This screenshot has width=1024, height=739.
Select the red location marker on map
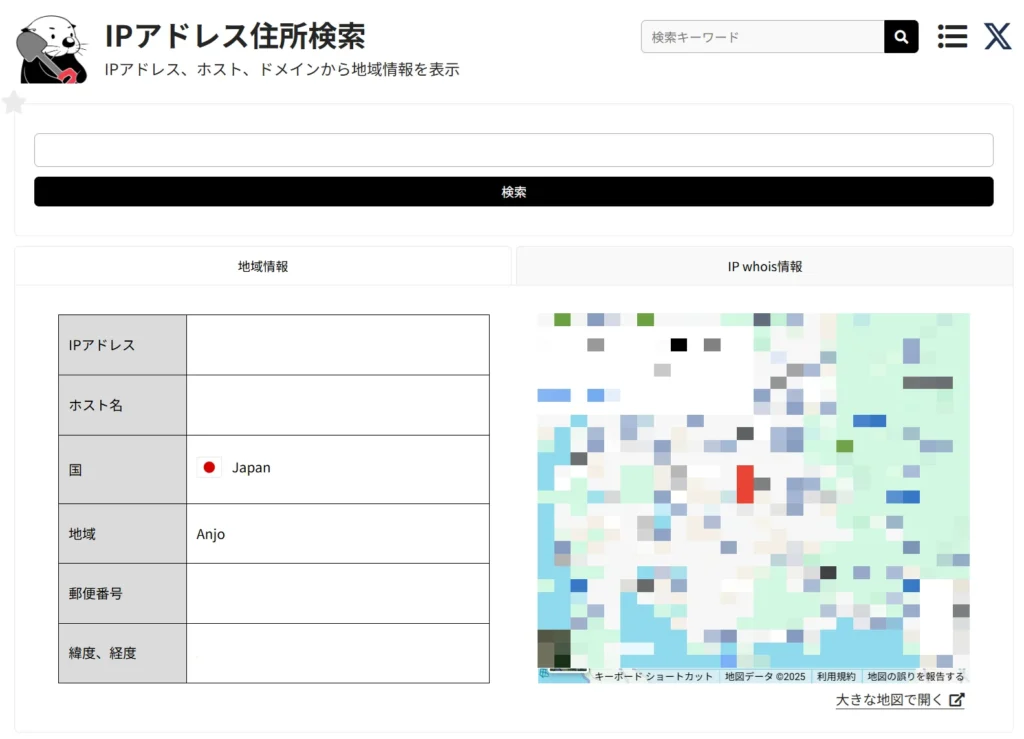pyautogui.click(x=745, y=483)
